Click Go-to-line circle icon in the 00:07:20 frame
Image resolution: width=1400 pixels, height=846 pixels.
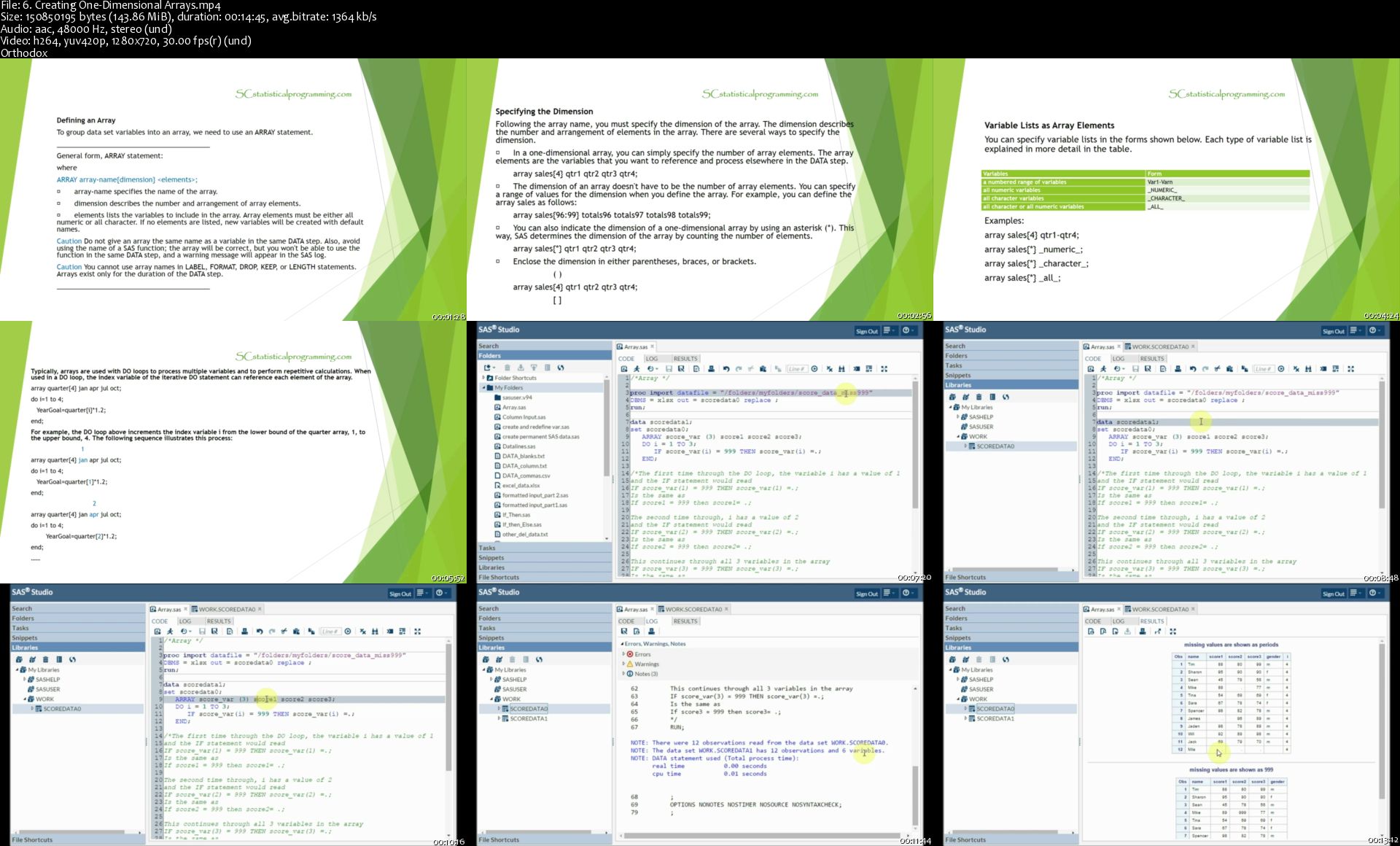(814, 369)
